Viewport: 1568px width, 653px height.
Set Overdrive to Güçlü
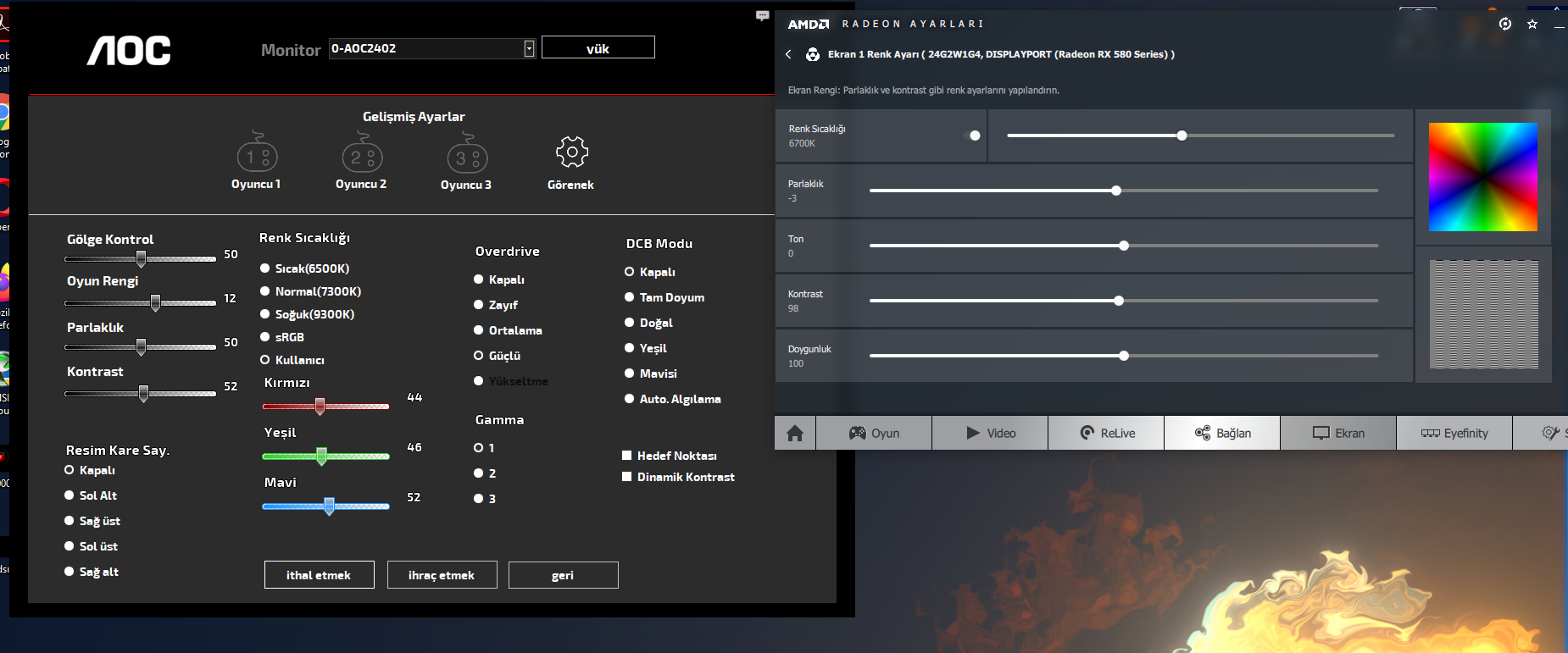click(479, 356)
